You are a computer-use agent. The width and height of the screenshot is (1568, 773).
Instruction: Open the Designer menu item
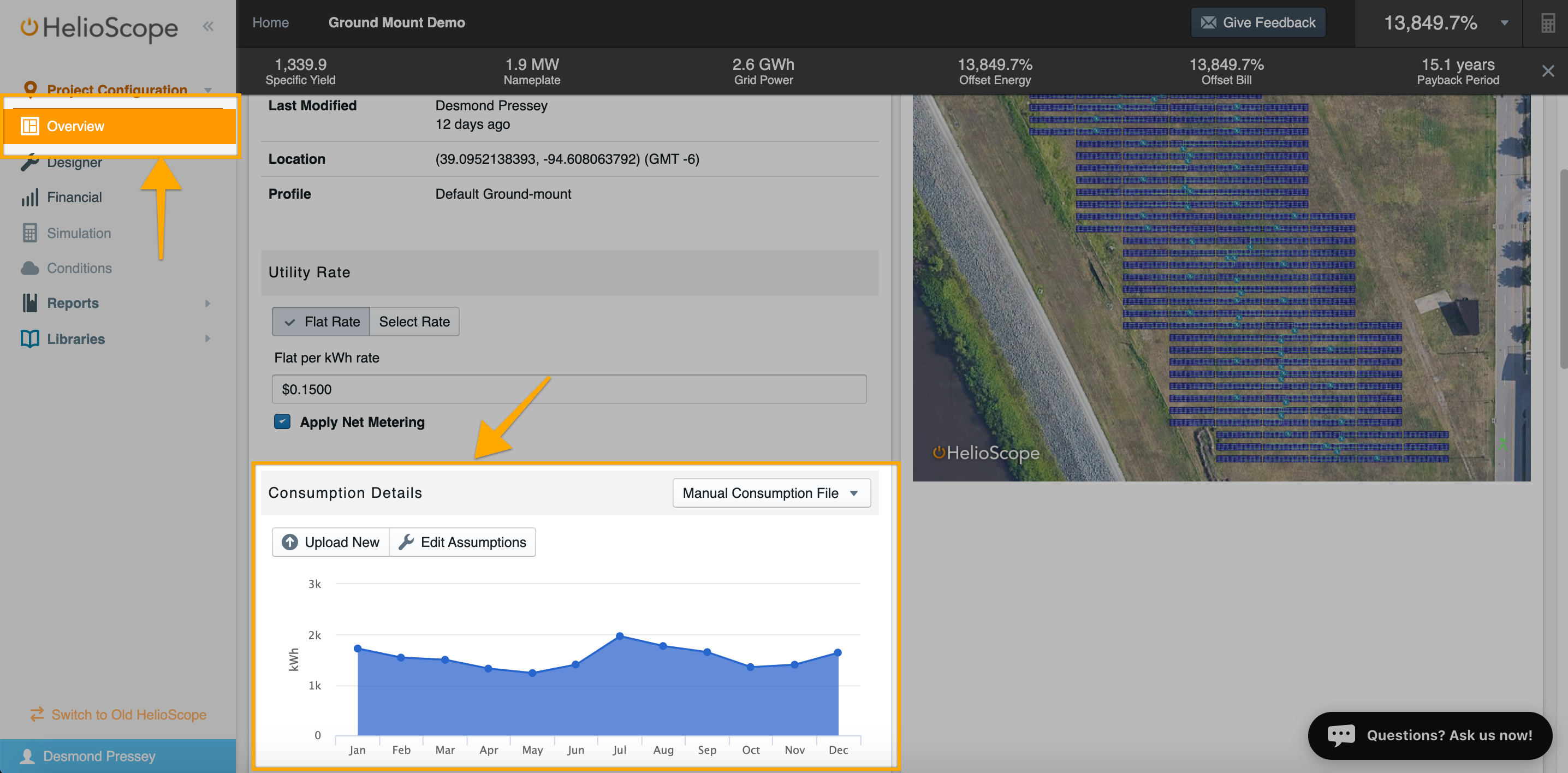[x=74, y=163]
